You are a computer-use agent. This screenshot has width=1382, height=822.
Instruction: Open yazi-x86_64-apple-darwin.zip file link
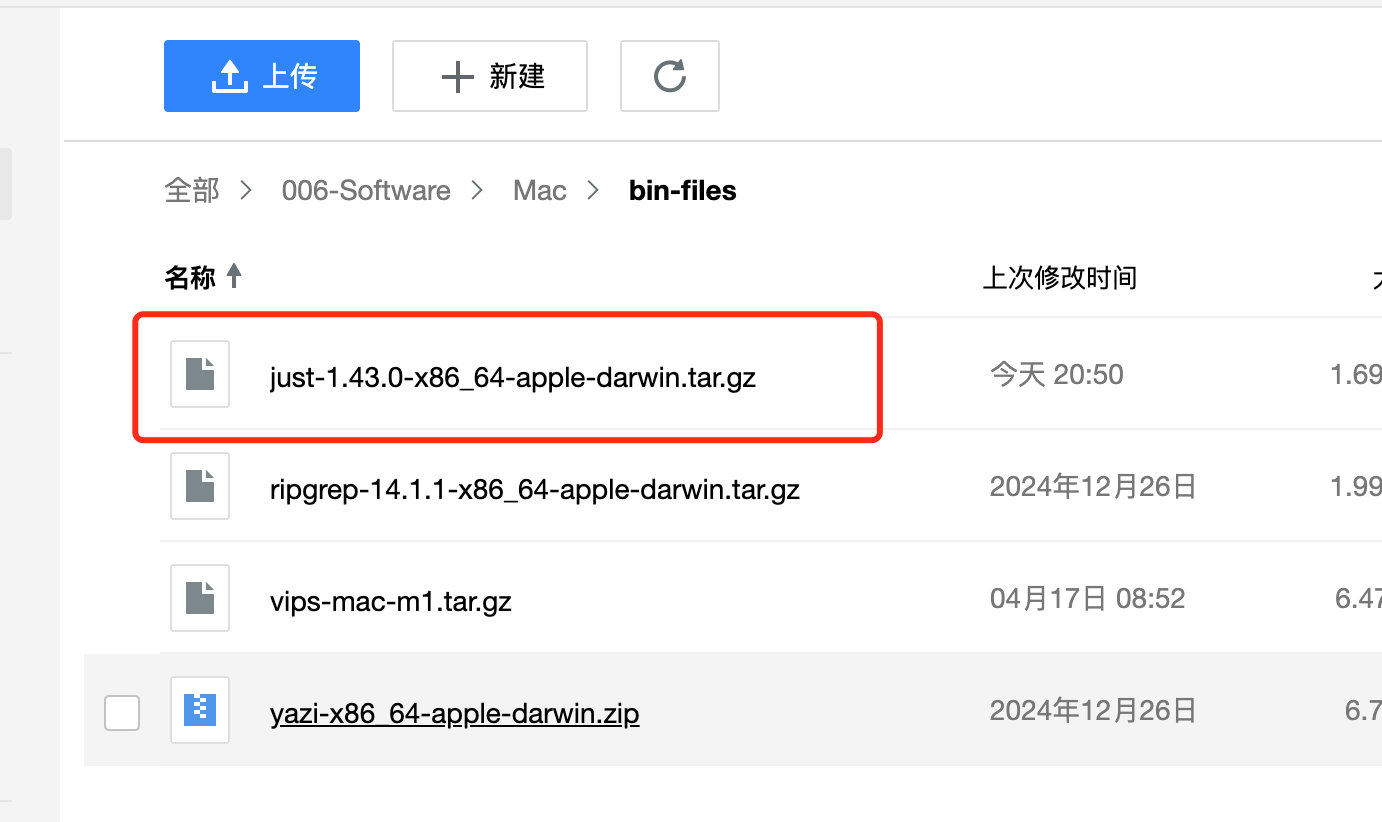tap(454, 714)
